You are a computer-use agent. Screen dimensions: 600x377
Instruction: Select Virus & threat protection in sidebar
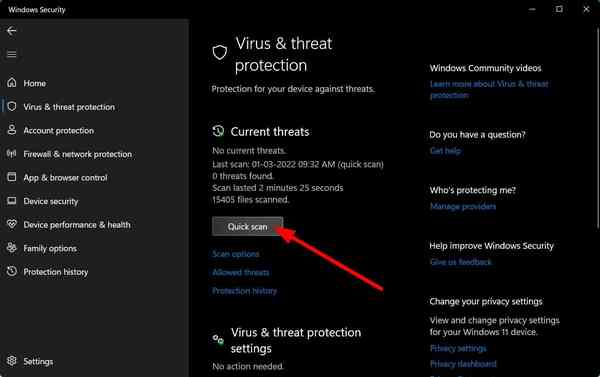click(x=69, y=107)
